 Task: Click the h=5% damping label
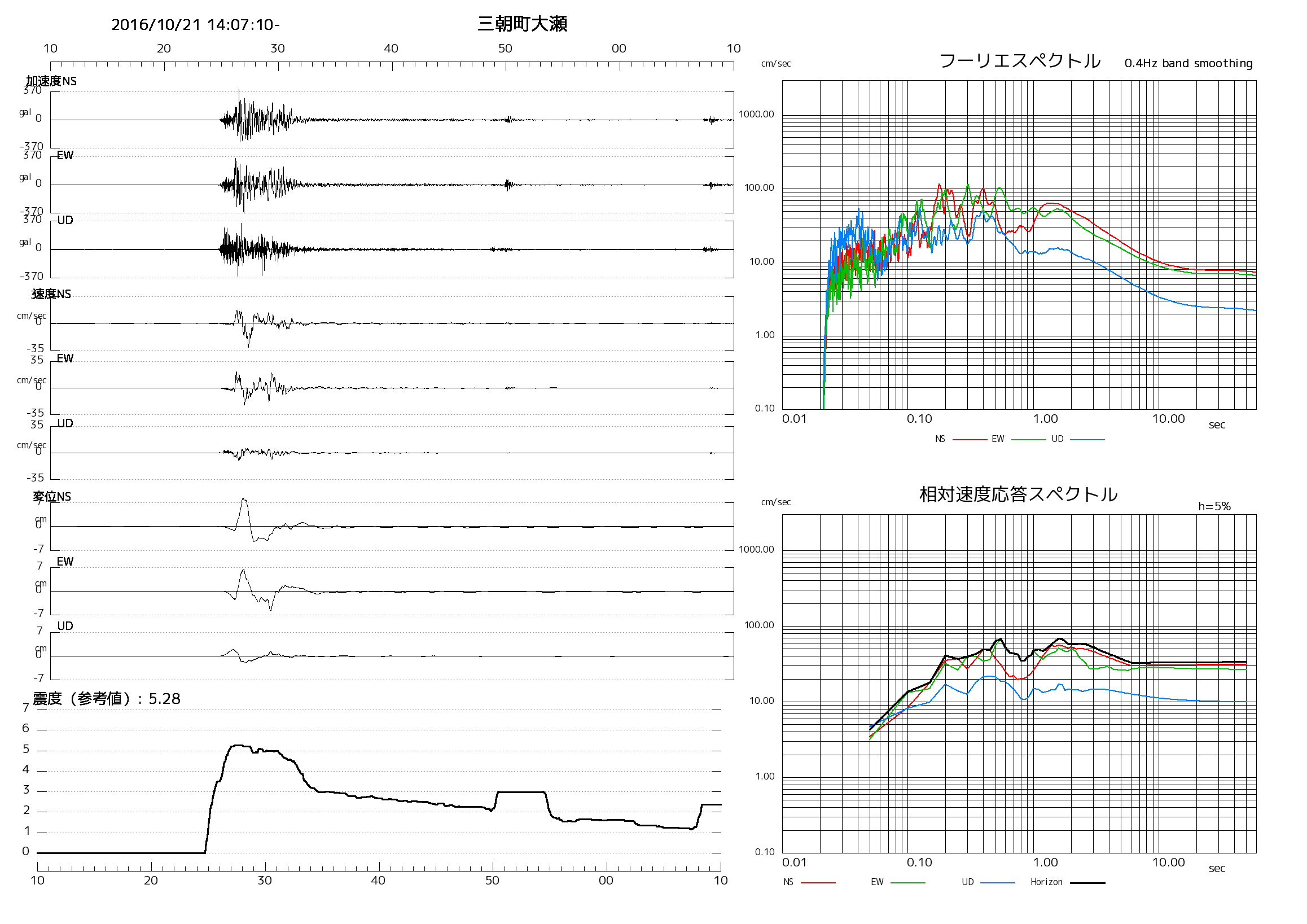[x=1214, y=506]
